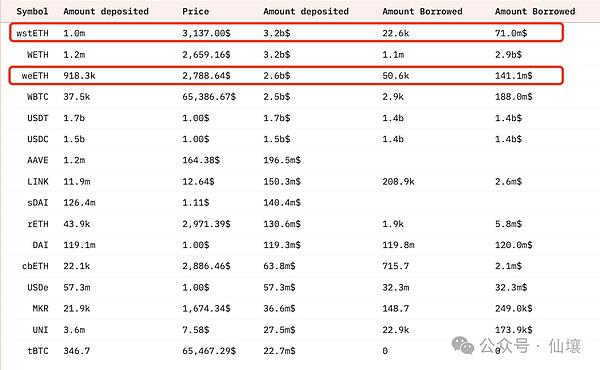Click the WBTC price 65,386.67$
This screenshot has height=370, width=600.
click(x=209, y=97)
